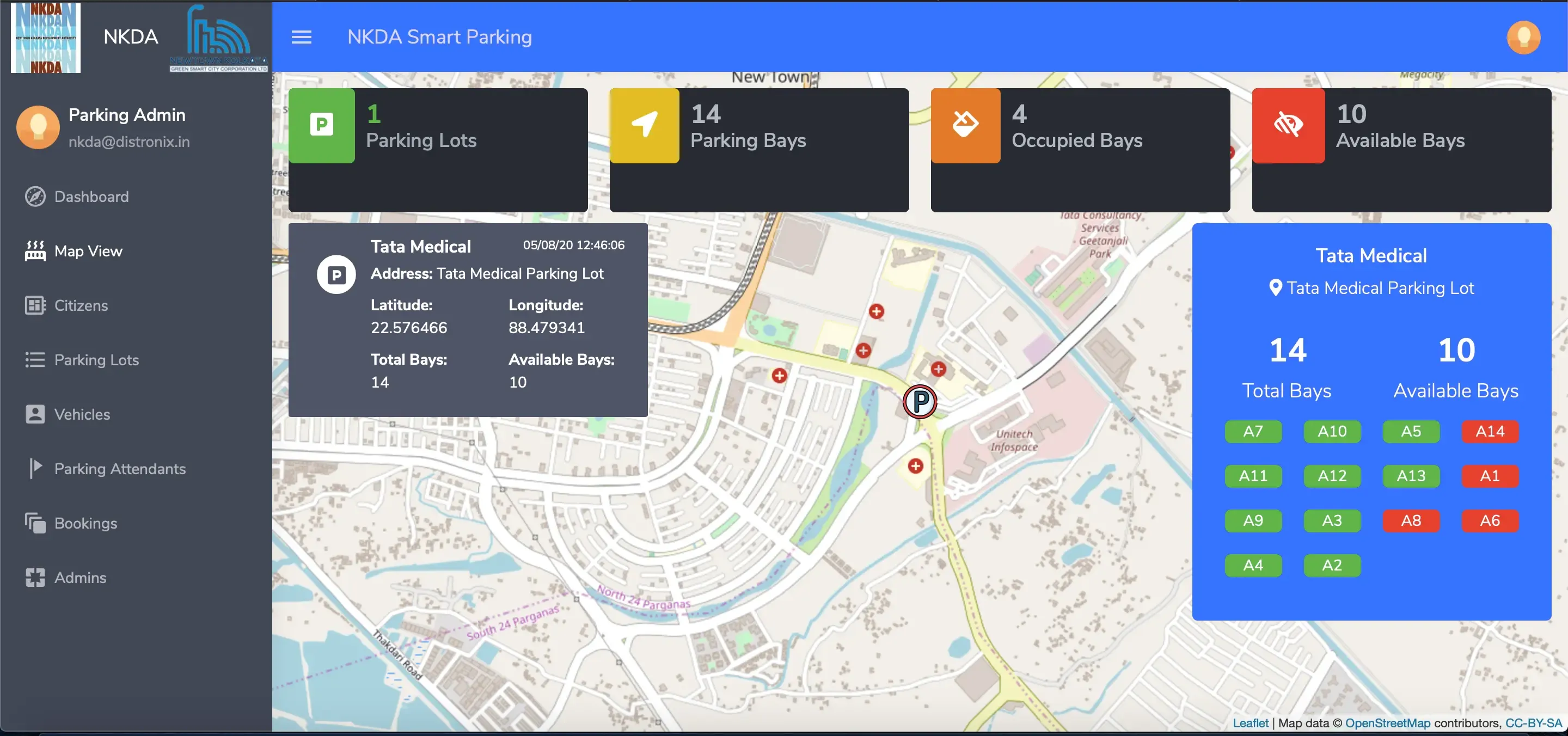Select Bookings in the sidebar menu

[86, 522]
